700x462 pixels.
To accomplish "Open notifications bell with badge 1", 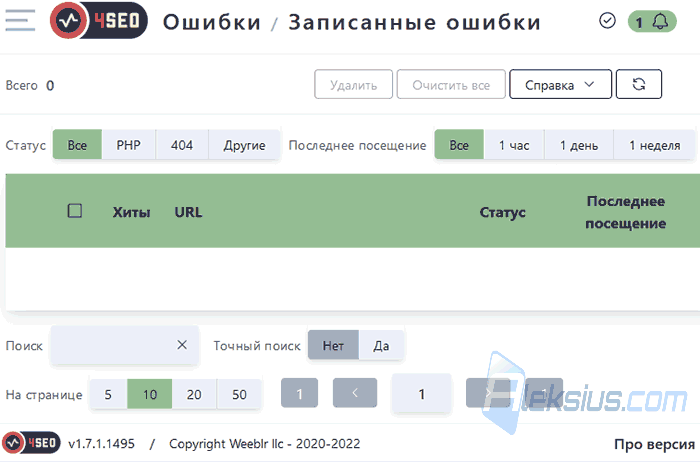I will coord(652,21).
